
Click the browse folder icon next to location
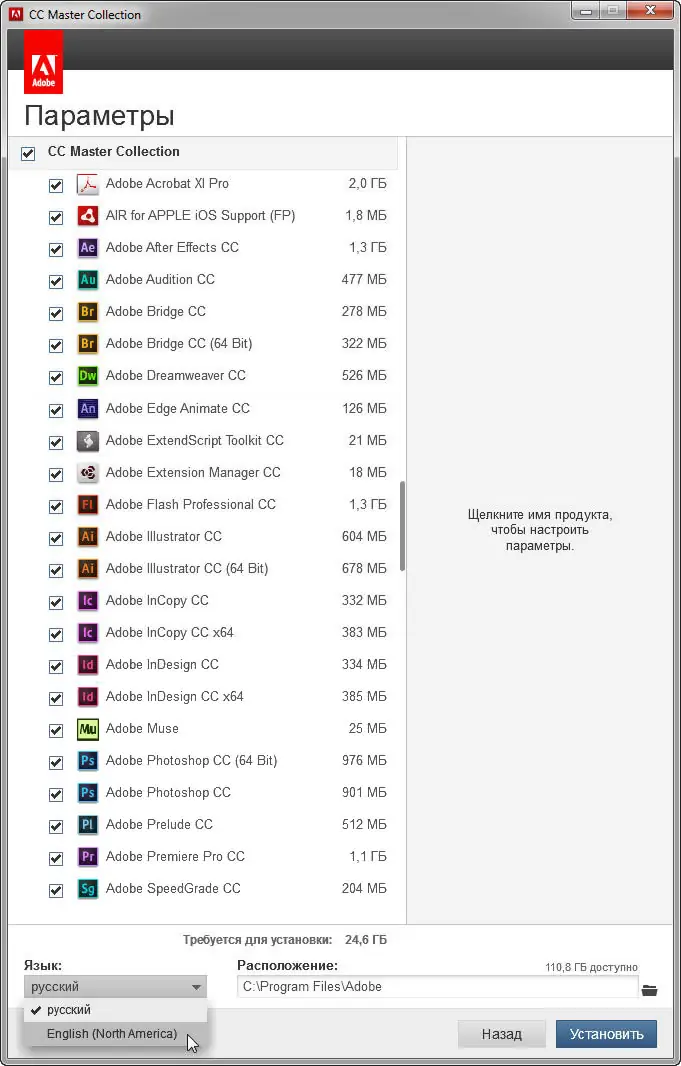pyautogui.click(x=650, y=990)
